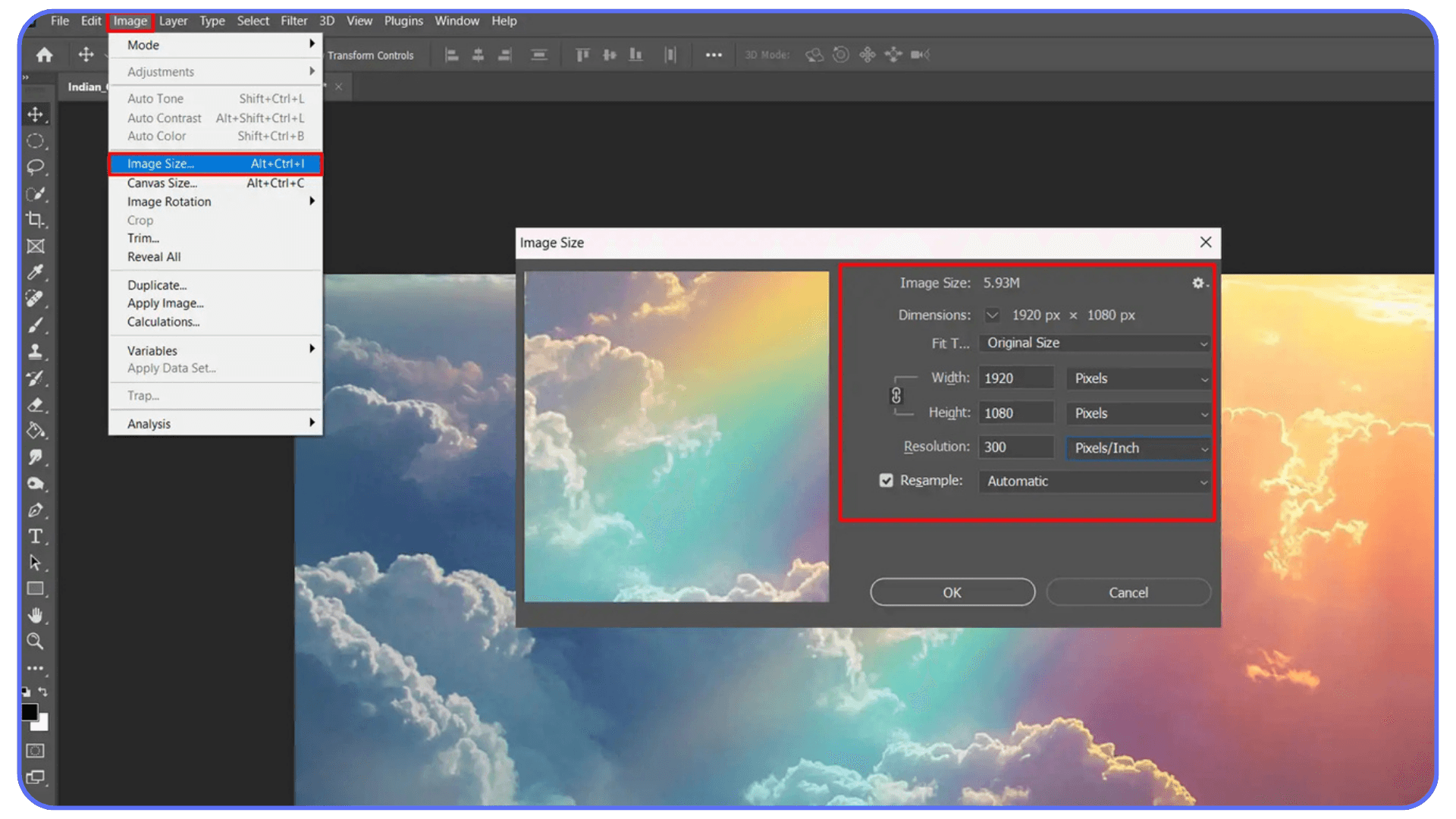Select the Eraser tool
This screenshot has width=1456, height=819.
pyautogui.click(x=35, y=404)
